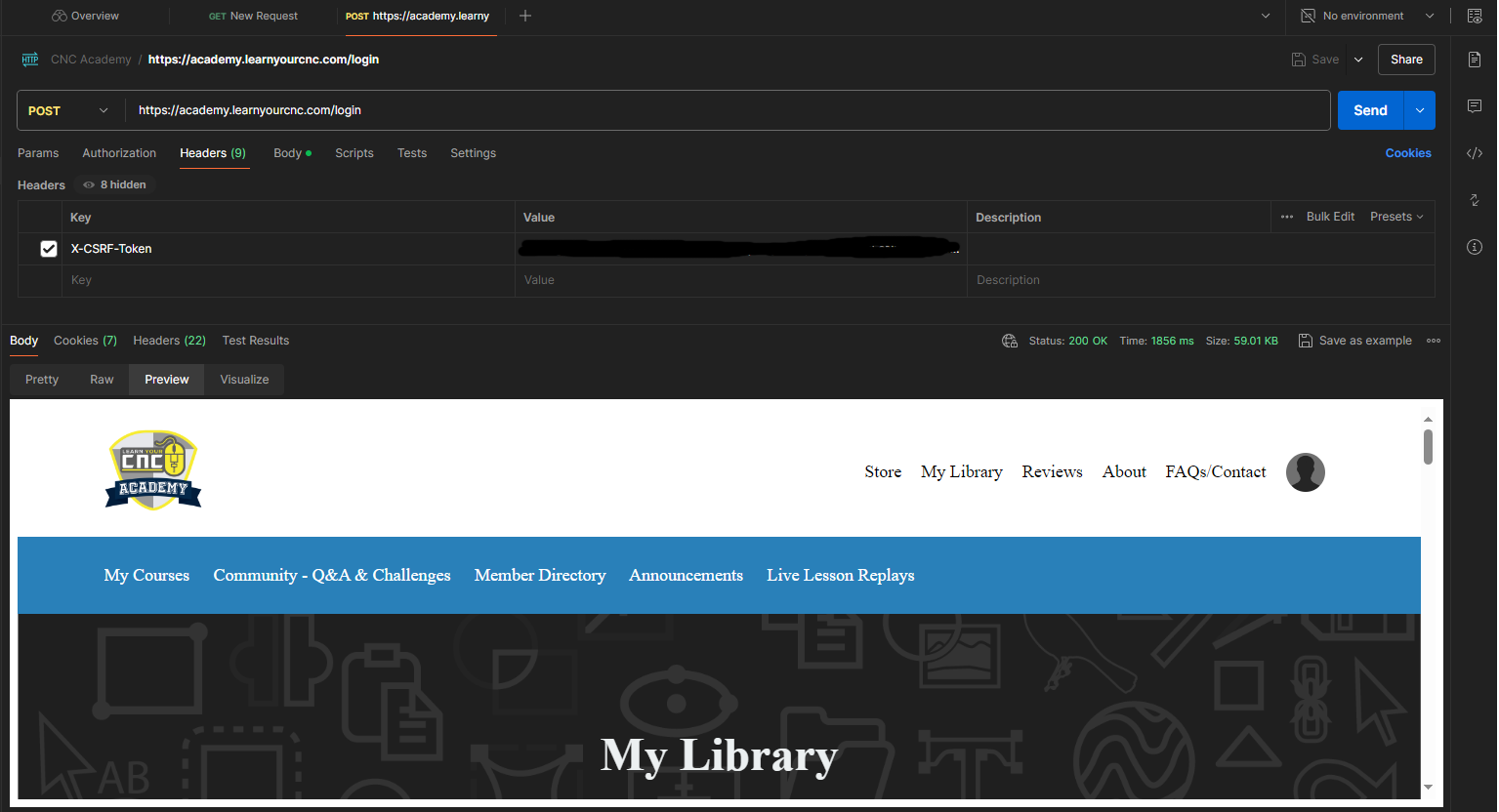
Task: Click the preview scrollbar thumb
Action: 1428,447
